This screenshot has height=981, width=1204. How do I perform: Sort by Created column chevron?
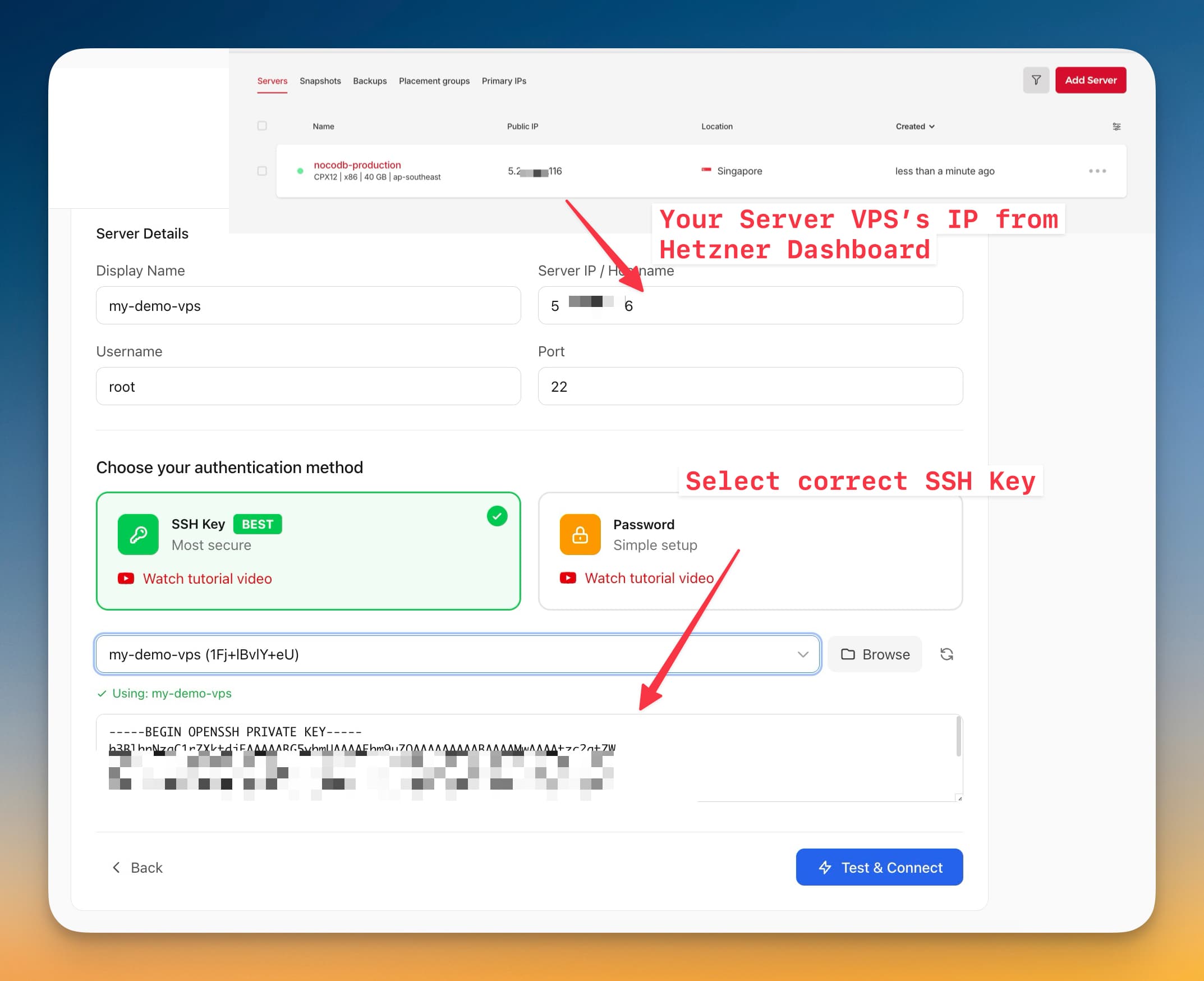(932, 127)
